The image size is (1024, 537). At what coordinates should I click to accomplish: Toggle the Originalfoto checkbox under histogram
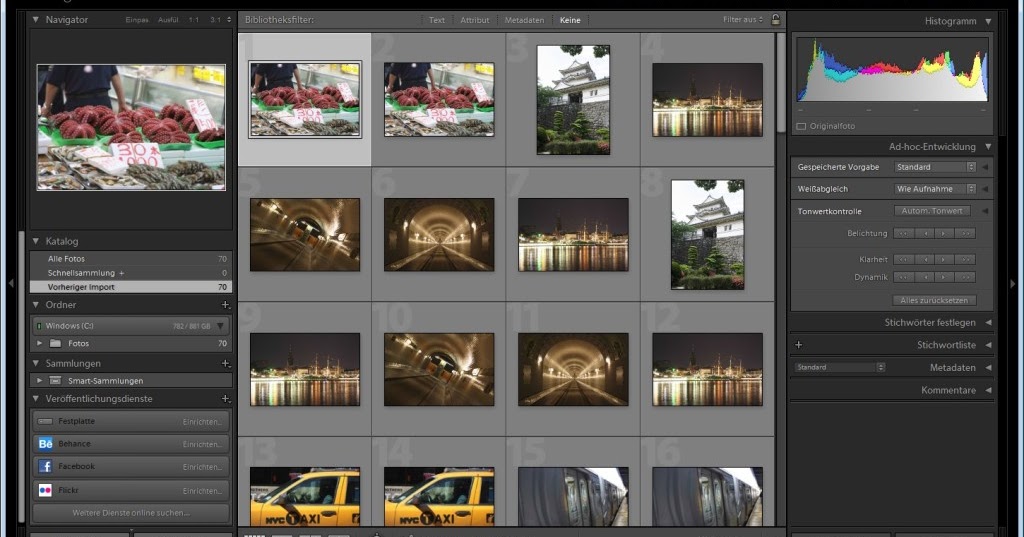coord(801,126)
